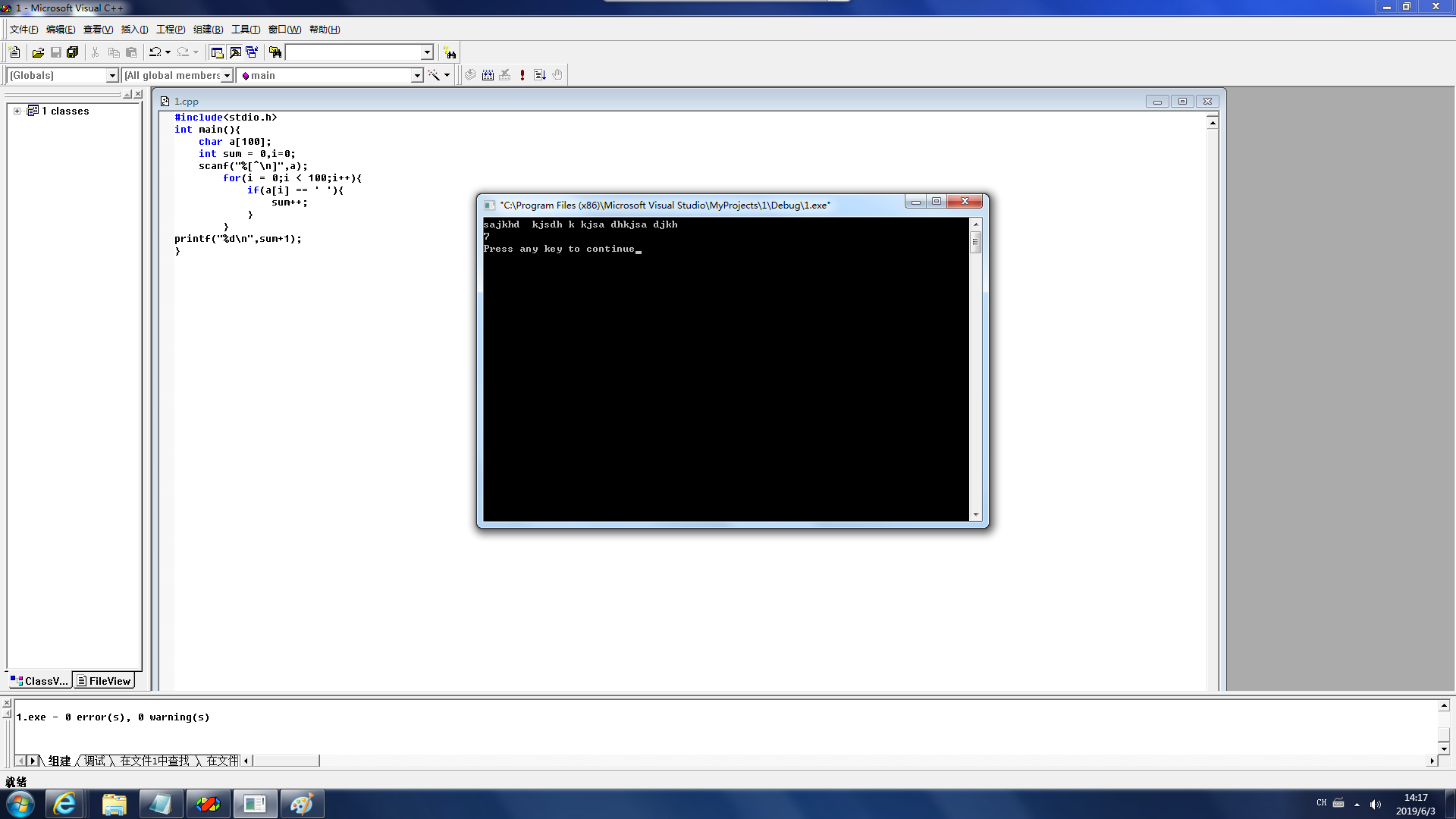Click the Open file icon
This screenshot has width=1456, height=819.
tap(38, 52)
